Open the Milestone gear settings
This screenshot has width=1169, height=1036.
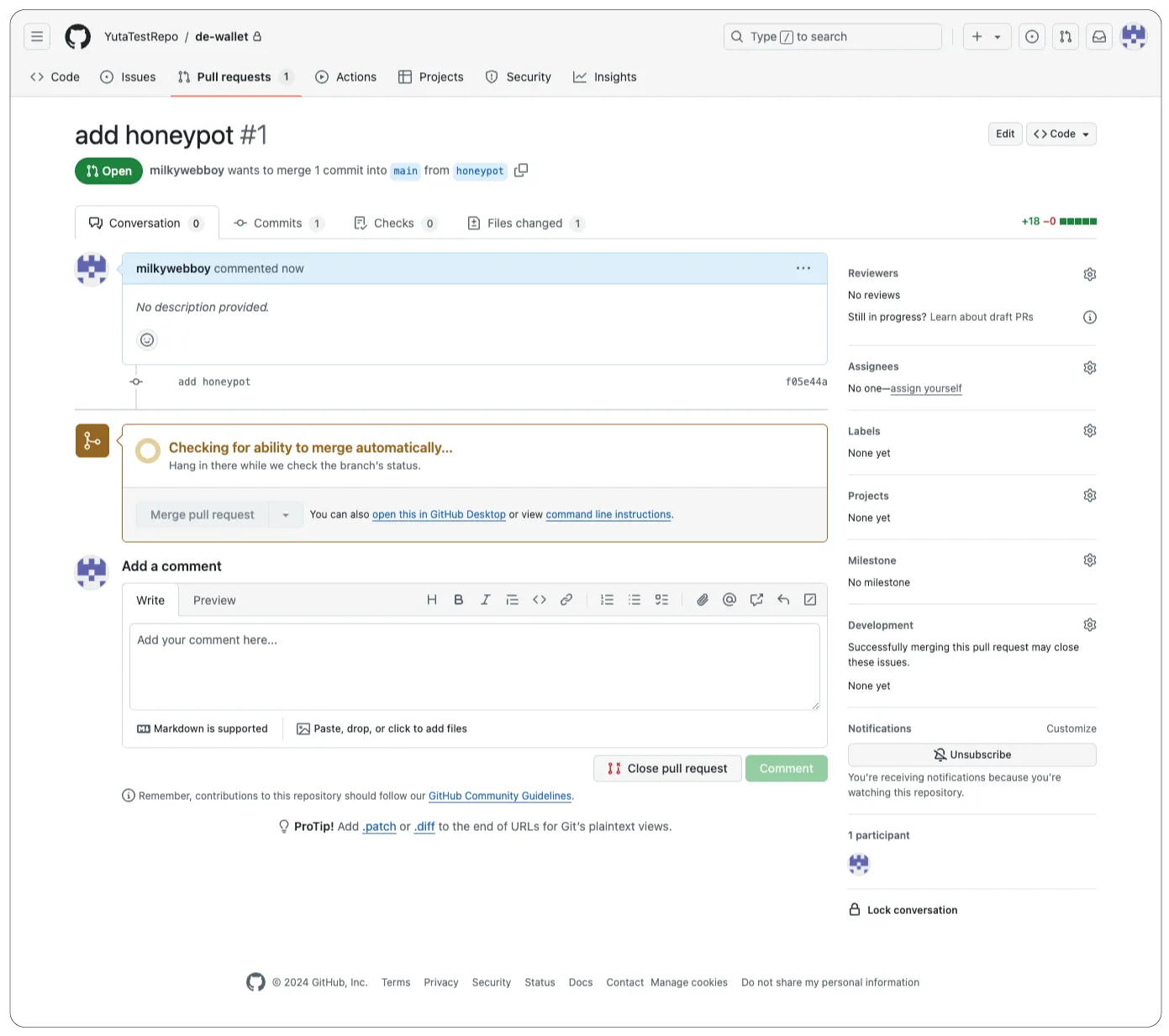click(x=1090, y=560)
